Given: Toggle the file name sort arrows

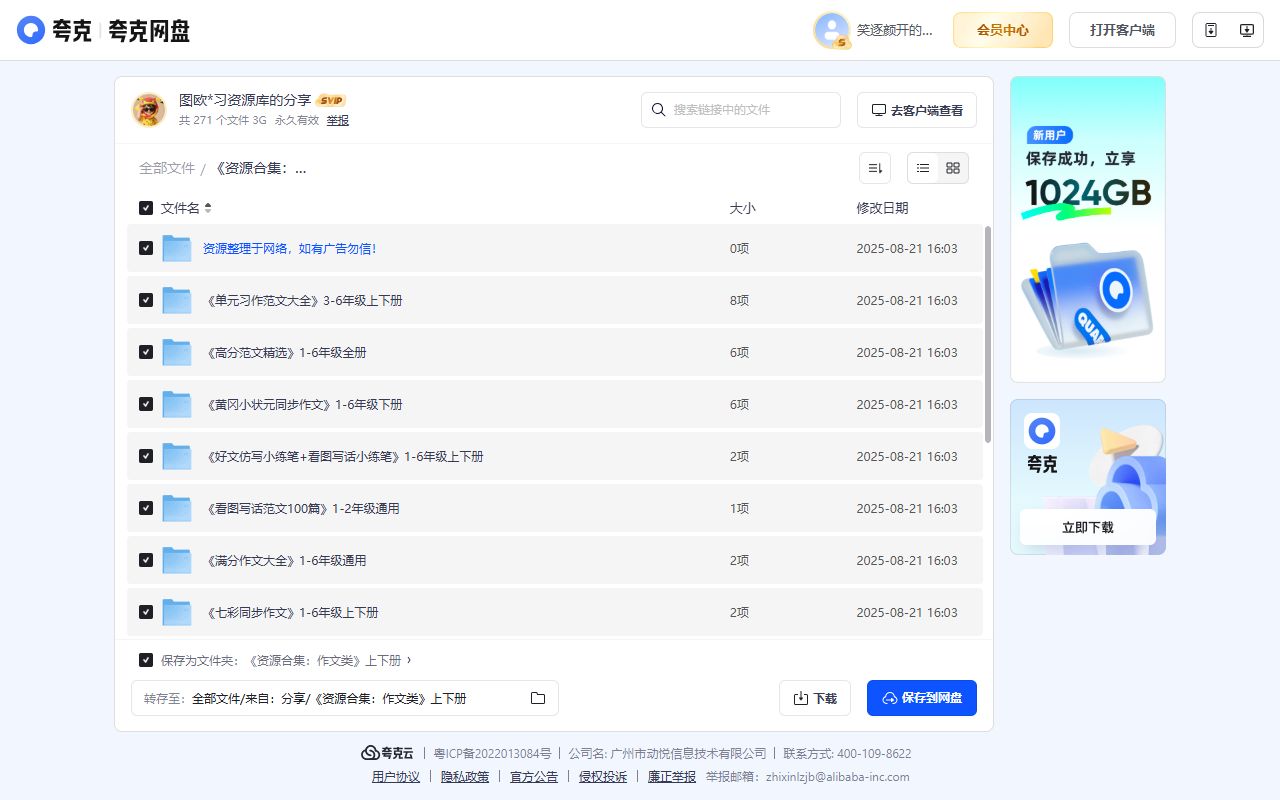Looking at the screenshot, I should pos(207,207).
